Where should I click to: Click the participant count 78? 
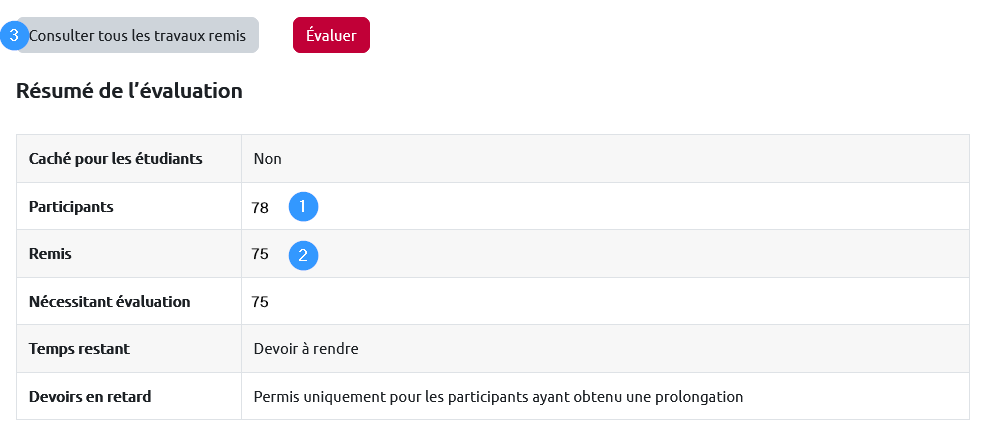(x=260, y=208)
